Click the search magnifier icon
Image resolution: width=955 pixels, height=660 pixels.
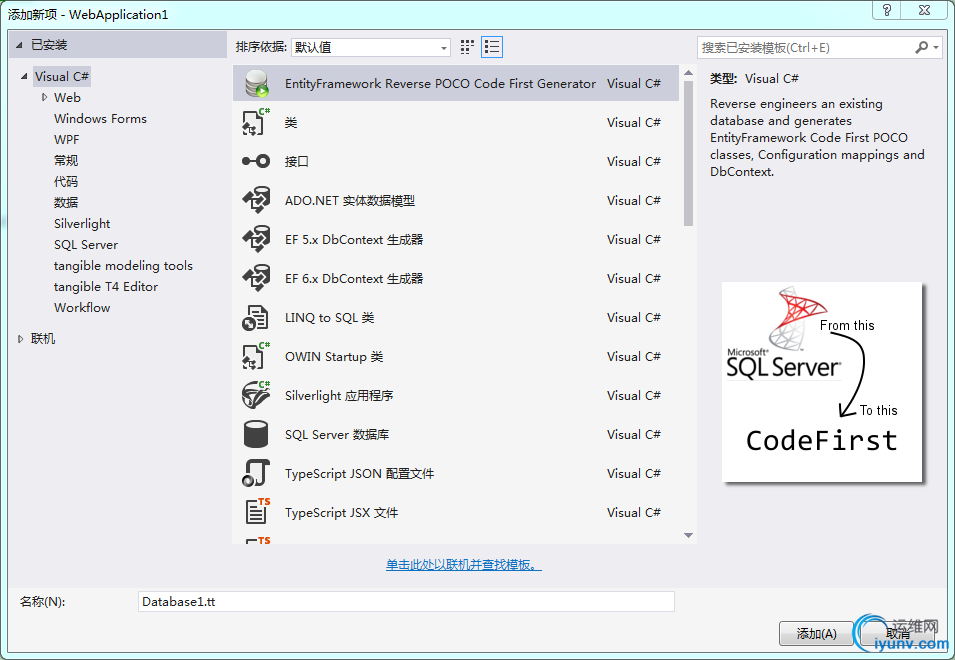pyautogui.click(x=922, y=47)
